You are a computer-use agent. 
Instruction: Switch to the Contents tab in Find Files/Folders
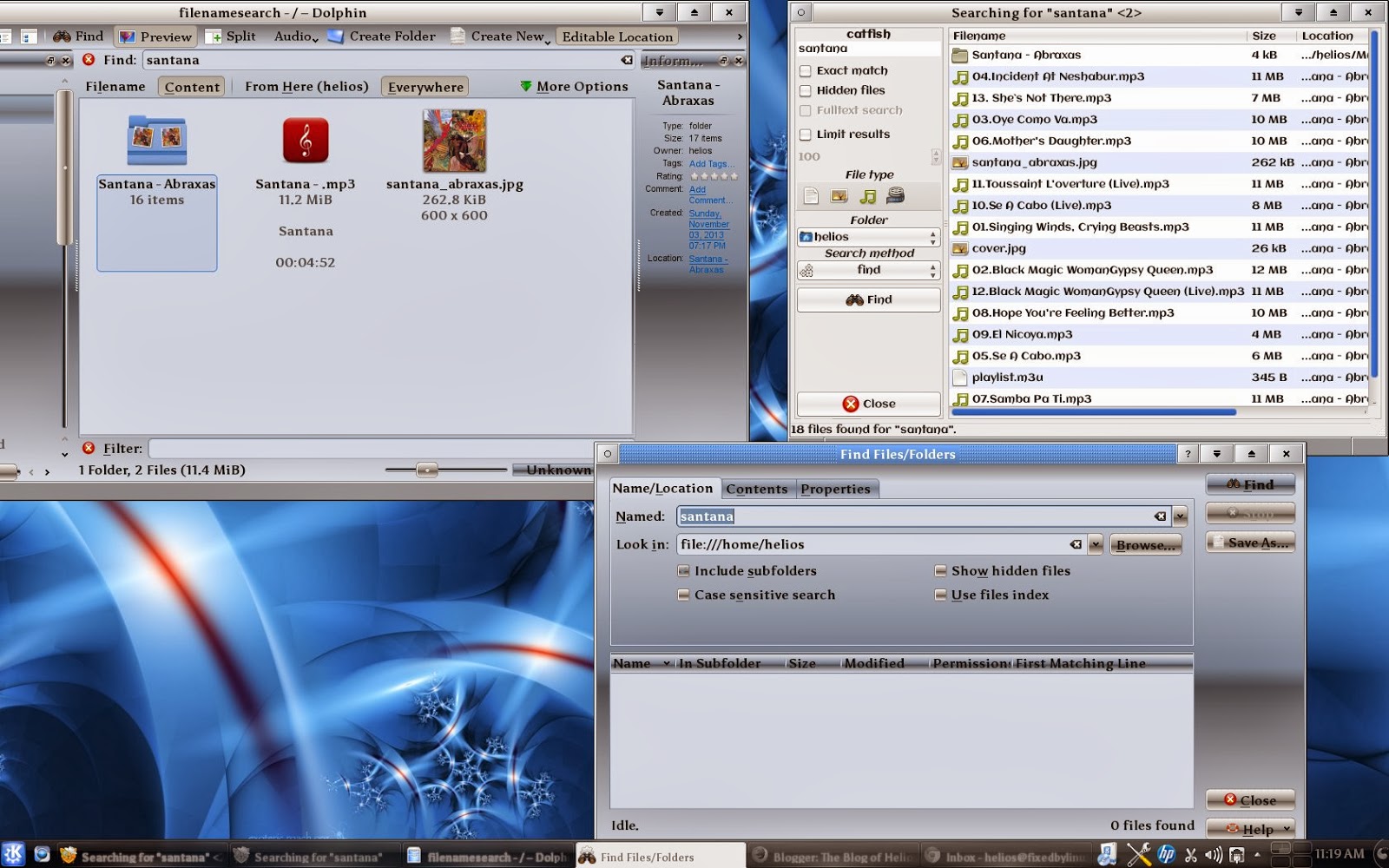point(756,489)
